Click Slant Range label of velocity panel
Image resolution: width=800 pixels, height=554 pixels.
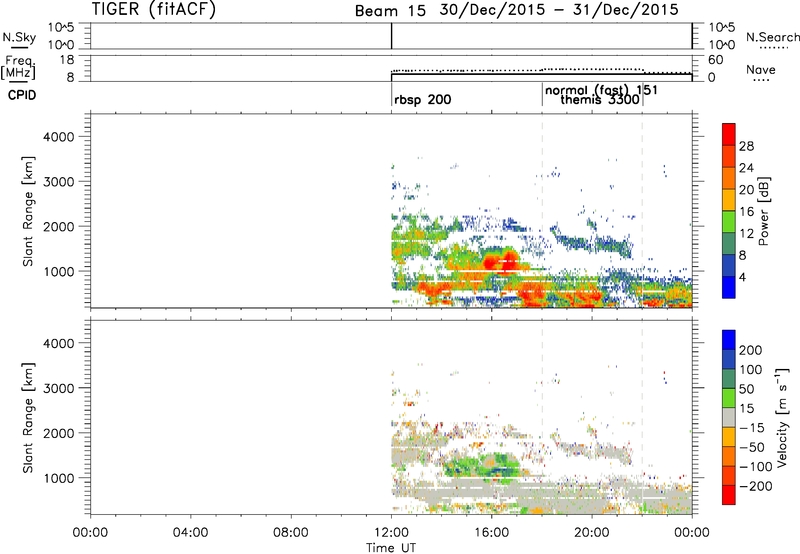[x=28, y=418]
